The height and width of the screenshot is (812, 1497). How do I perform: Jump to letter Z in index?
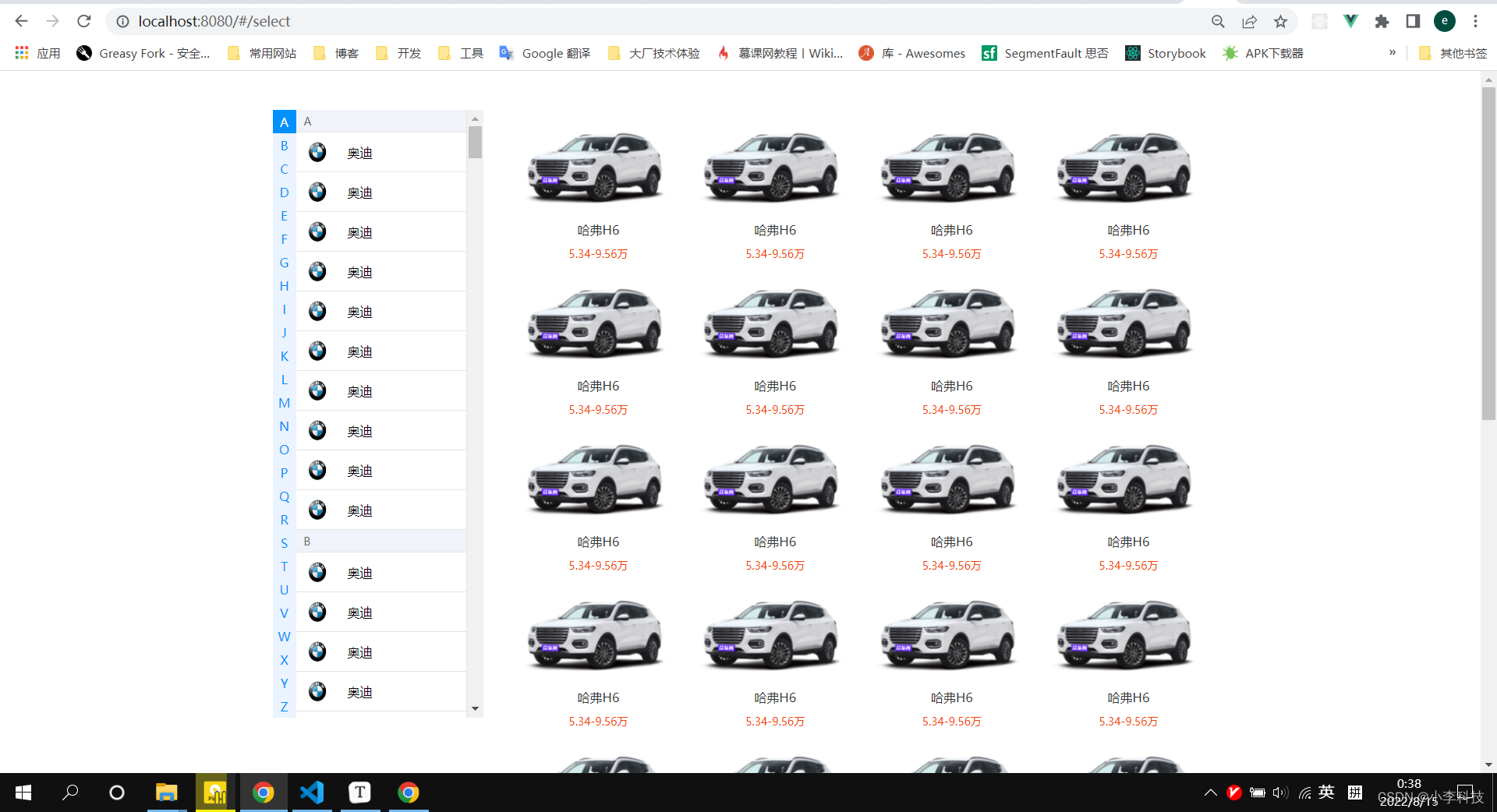tap(285, 707)
